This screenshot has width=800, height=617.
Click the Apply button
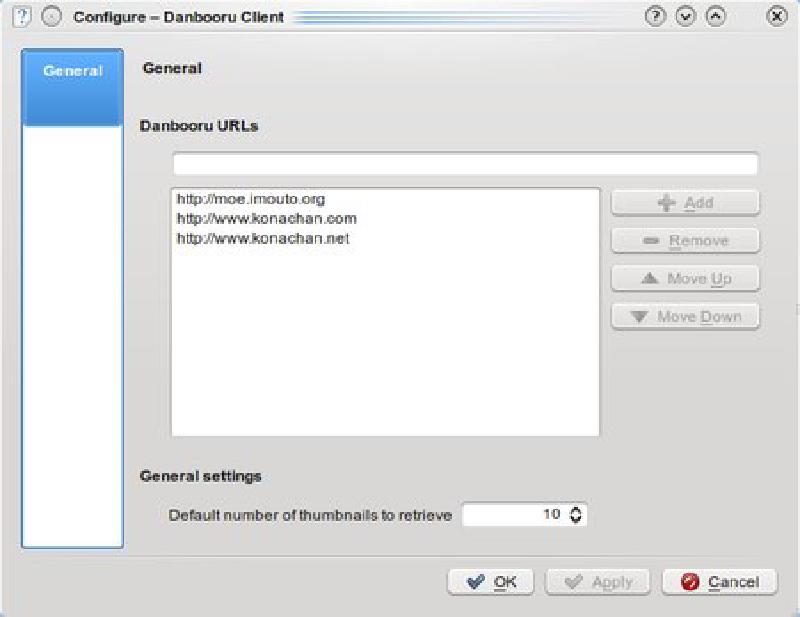point(597,582)
